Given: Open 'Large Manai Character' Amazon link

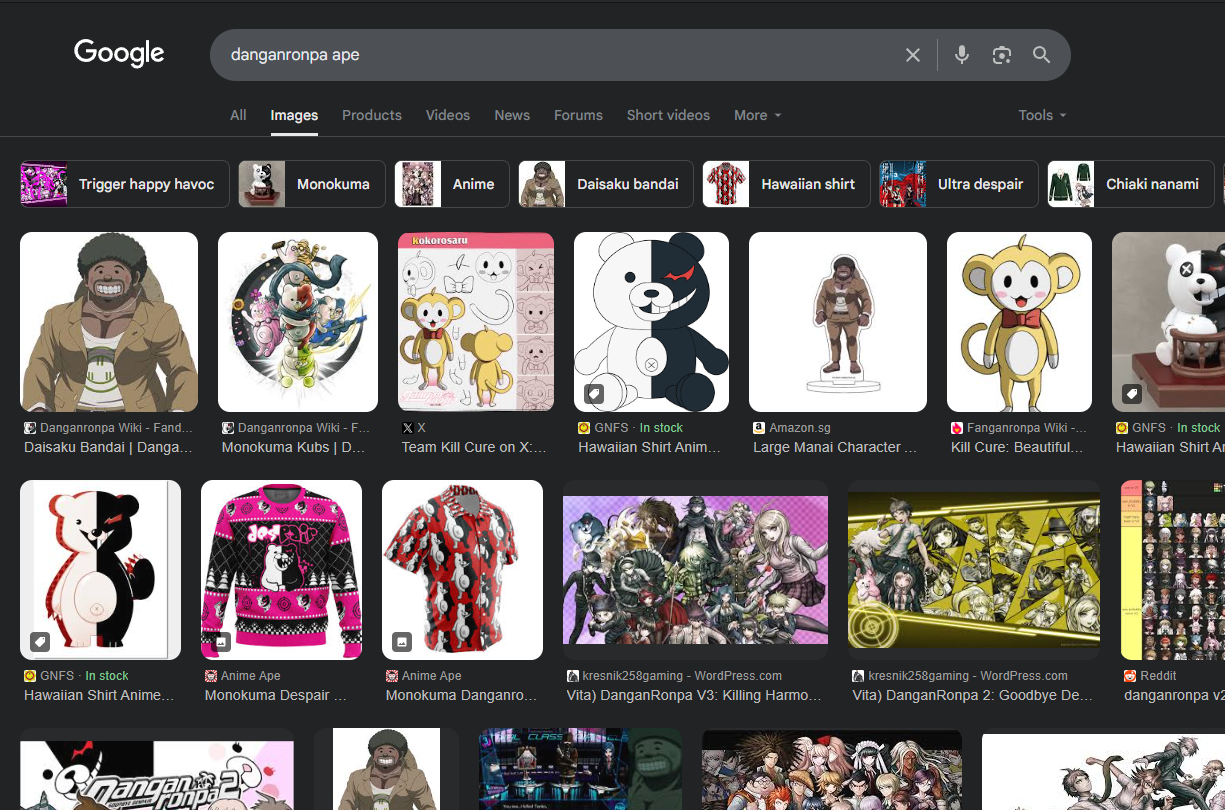Looking at the screenshot, I should [x=835, y=447].
